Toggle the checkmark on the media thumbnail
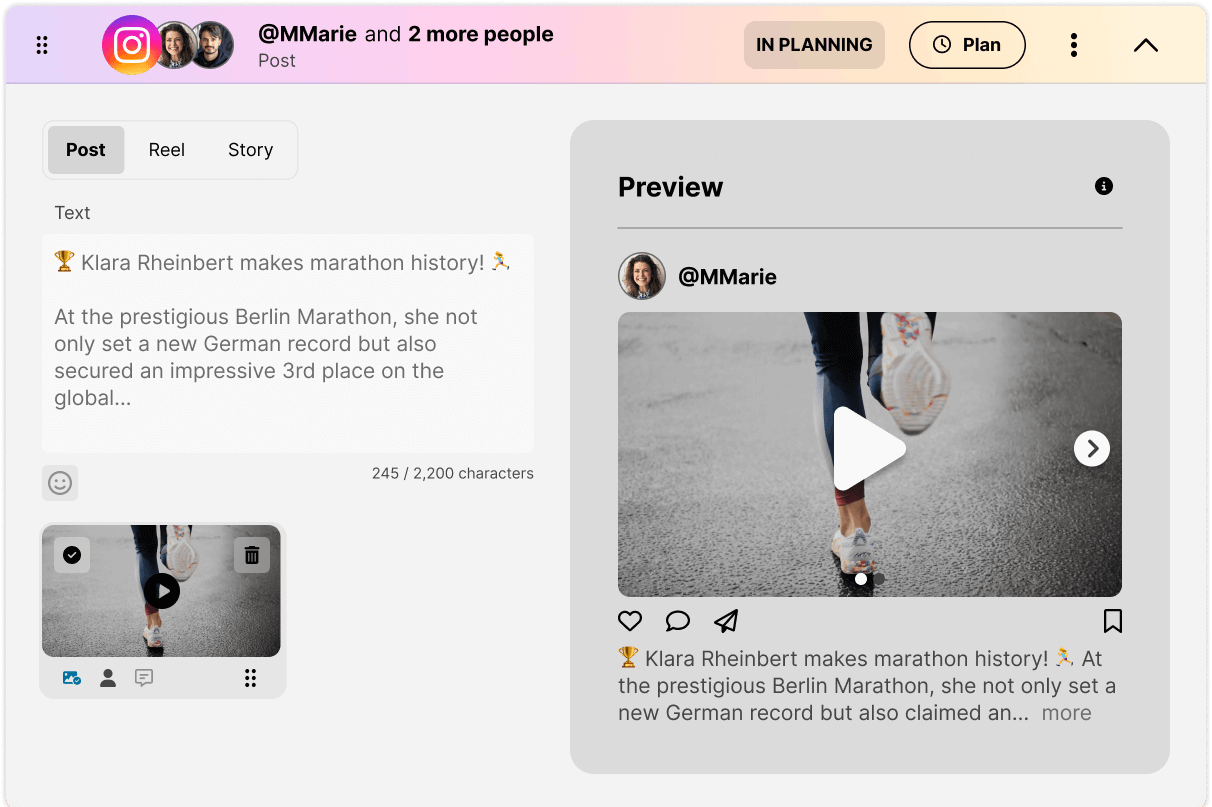This screenshot has height=807, width=1212. coord(72,555)
